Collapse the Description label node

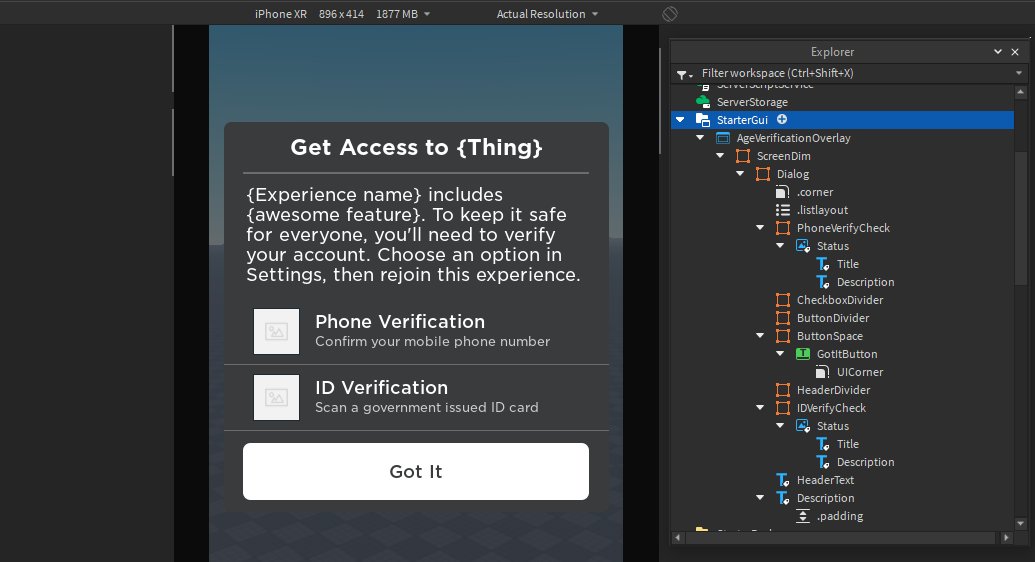tap(760, 498)
